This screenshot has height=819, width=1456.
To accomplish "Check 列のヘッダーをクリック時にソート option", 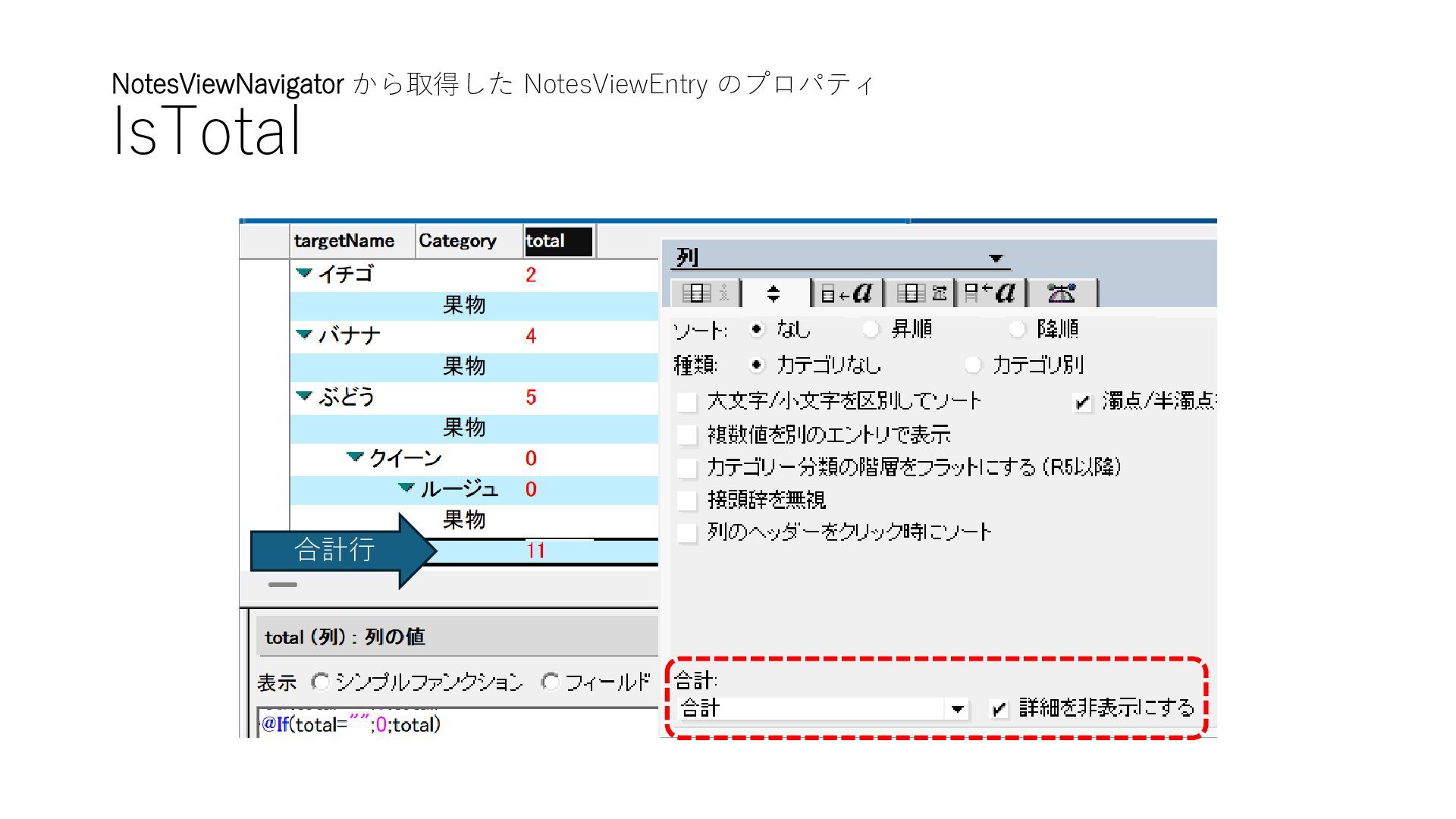I will (687, 533).
